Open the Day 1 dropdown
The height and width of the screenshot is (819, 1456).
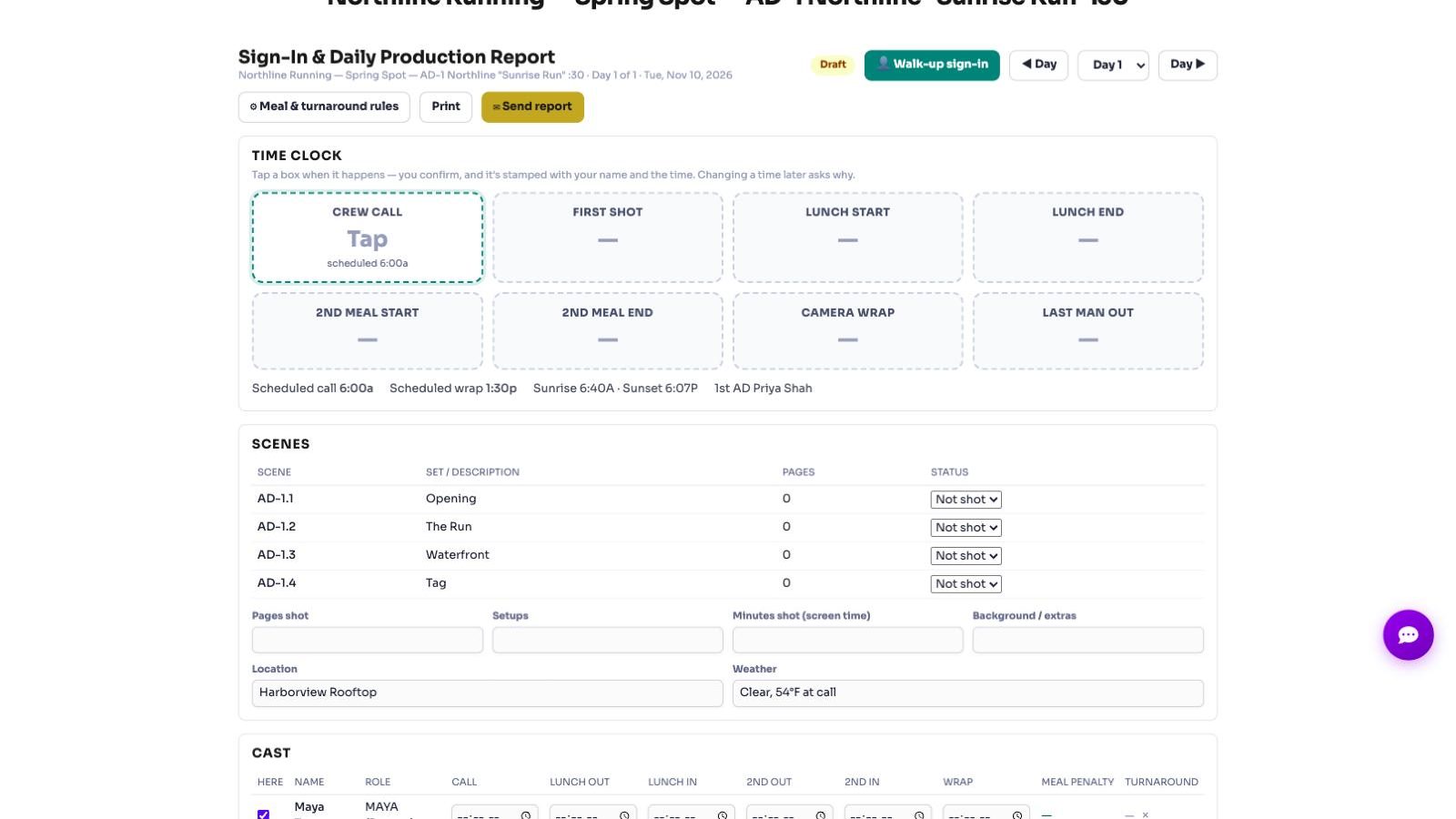coord(1114,66)
